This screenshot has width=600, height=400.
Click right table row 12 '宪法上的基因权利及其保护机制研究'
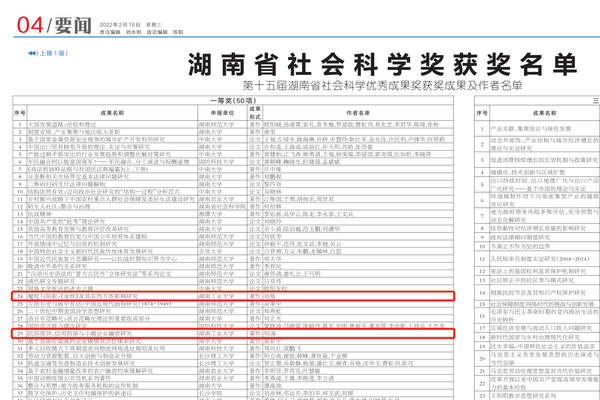click(538, 271)
